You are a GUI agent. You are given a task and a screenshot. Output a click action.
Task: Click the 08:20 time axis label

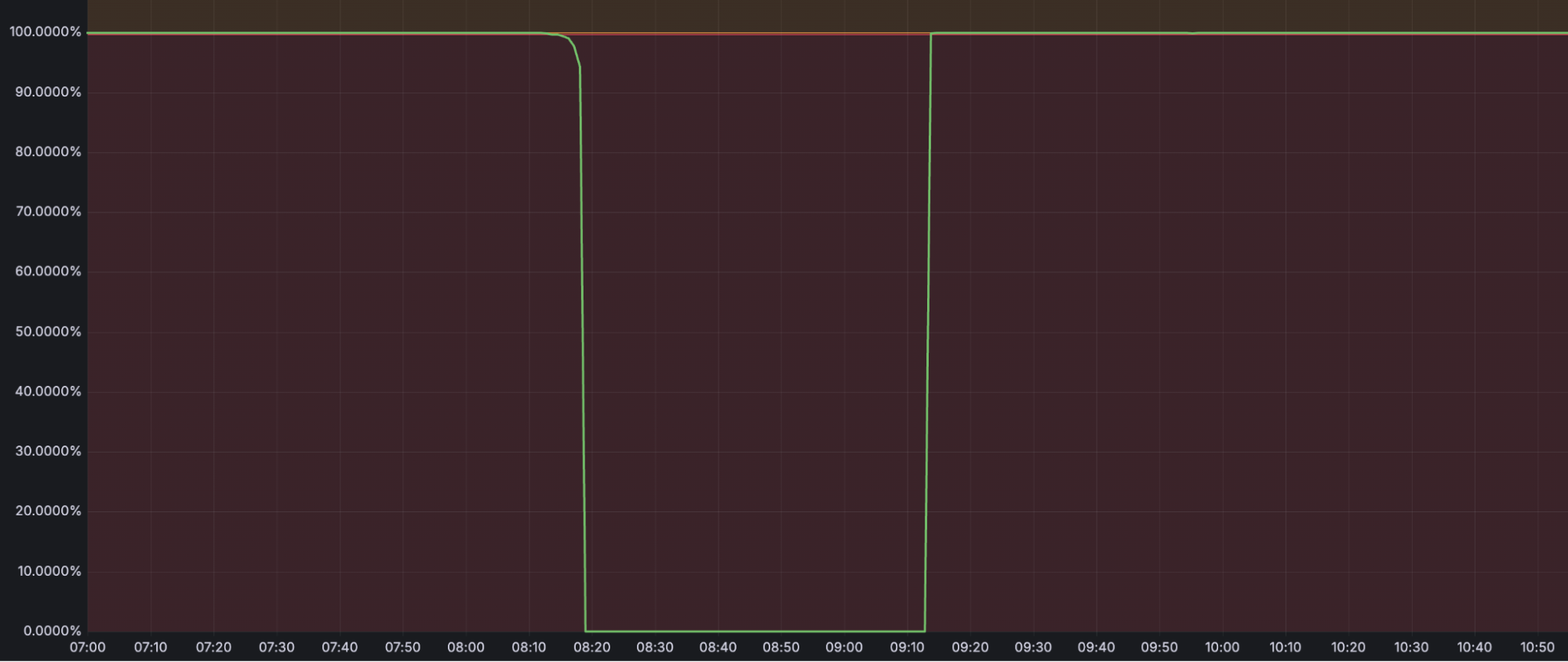(591, 647)
